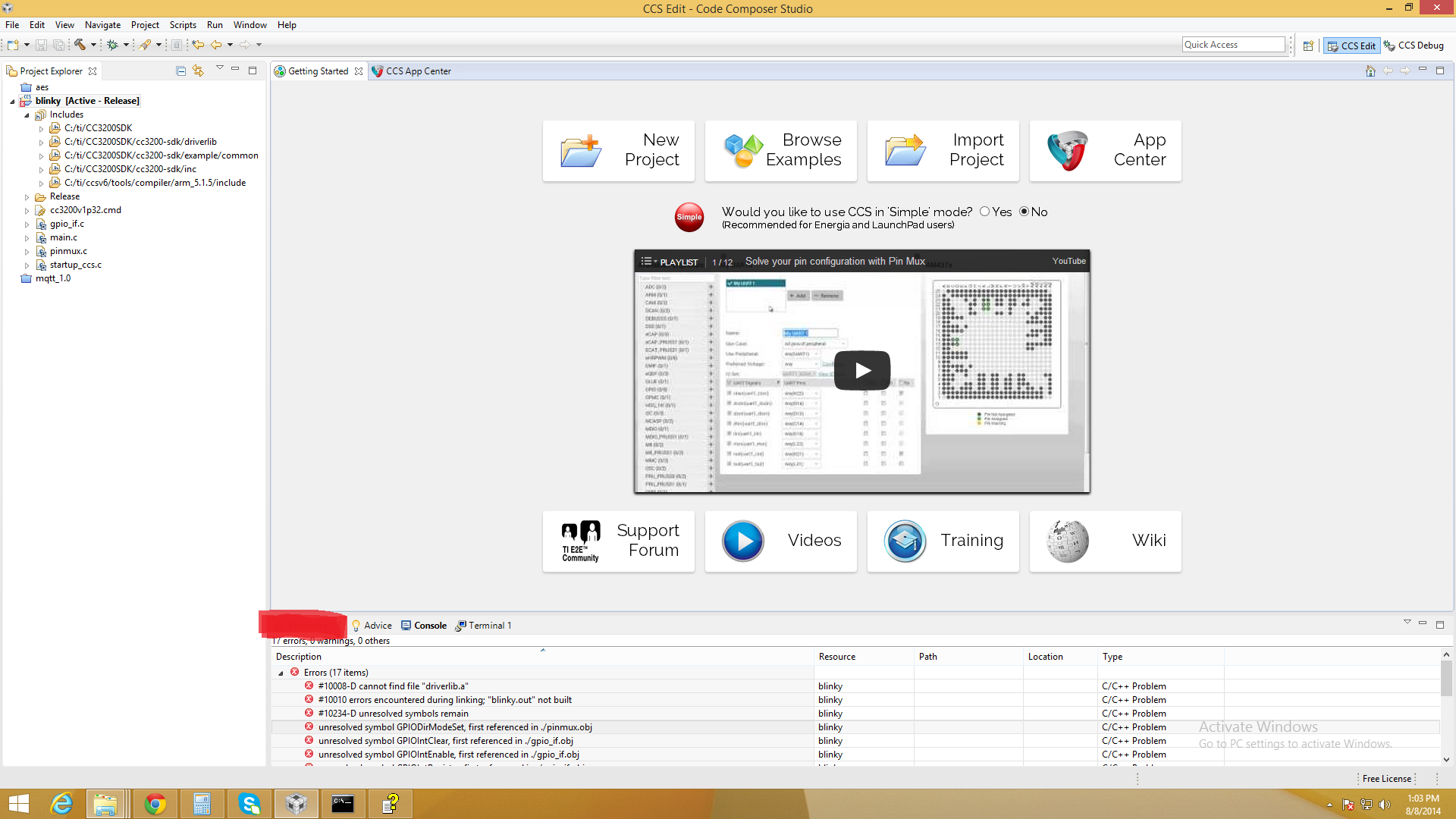Collapse the Errors (17 items) group
1456x819 pixels.
pyautogui.click(x=281, y=672)
